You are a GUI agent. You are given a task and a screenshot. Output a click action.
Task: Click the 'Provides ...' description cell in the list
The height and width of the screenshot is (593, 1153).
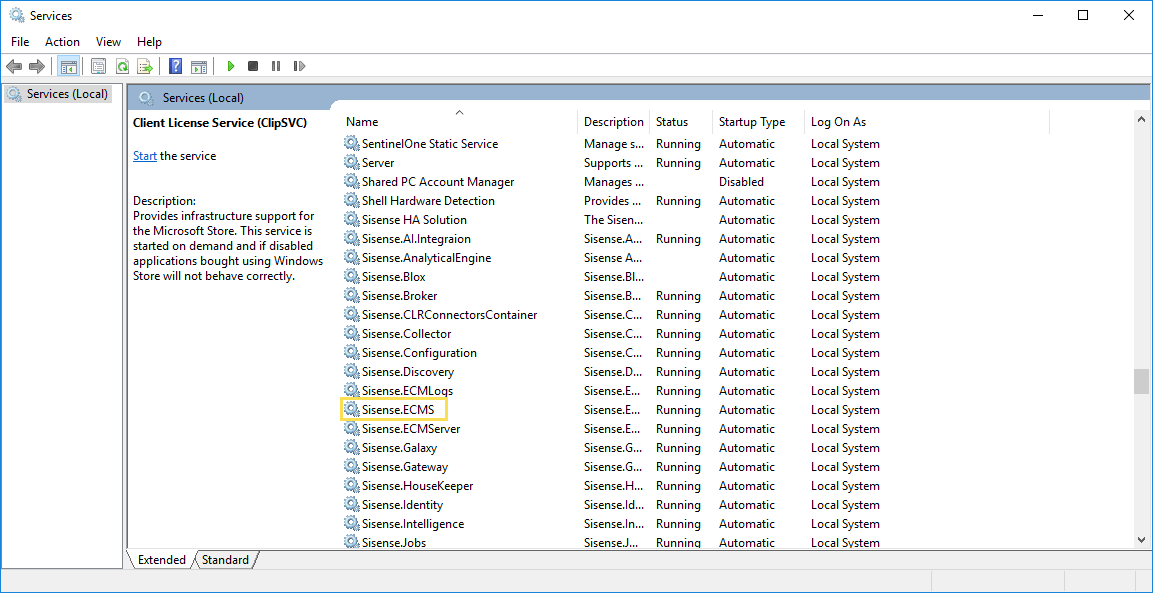click(613, 201)
